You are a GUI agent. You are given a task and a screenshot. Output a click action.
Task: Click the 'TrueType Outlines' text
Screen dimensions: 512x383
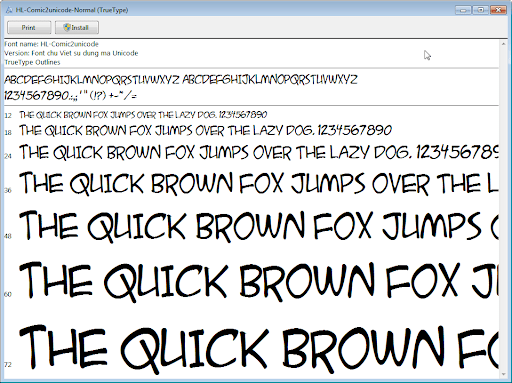click(32, 62)
